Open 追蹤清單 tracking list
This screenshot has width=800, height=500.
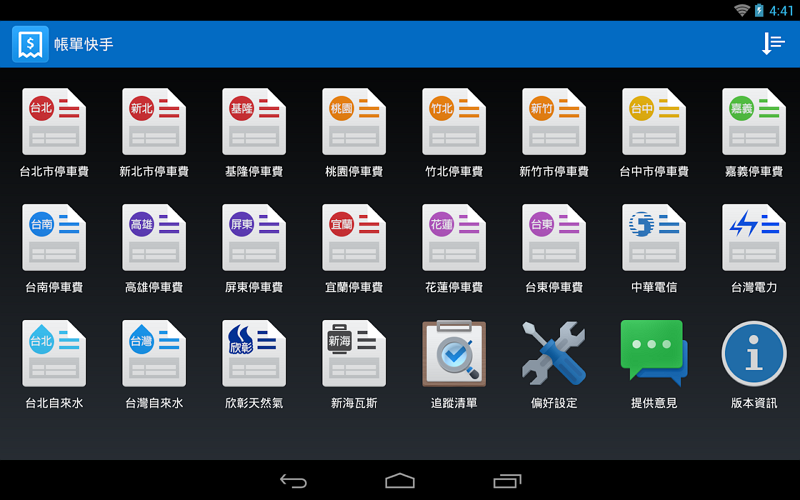454,354
